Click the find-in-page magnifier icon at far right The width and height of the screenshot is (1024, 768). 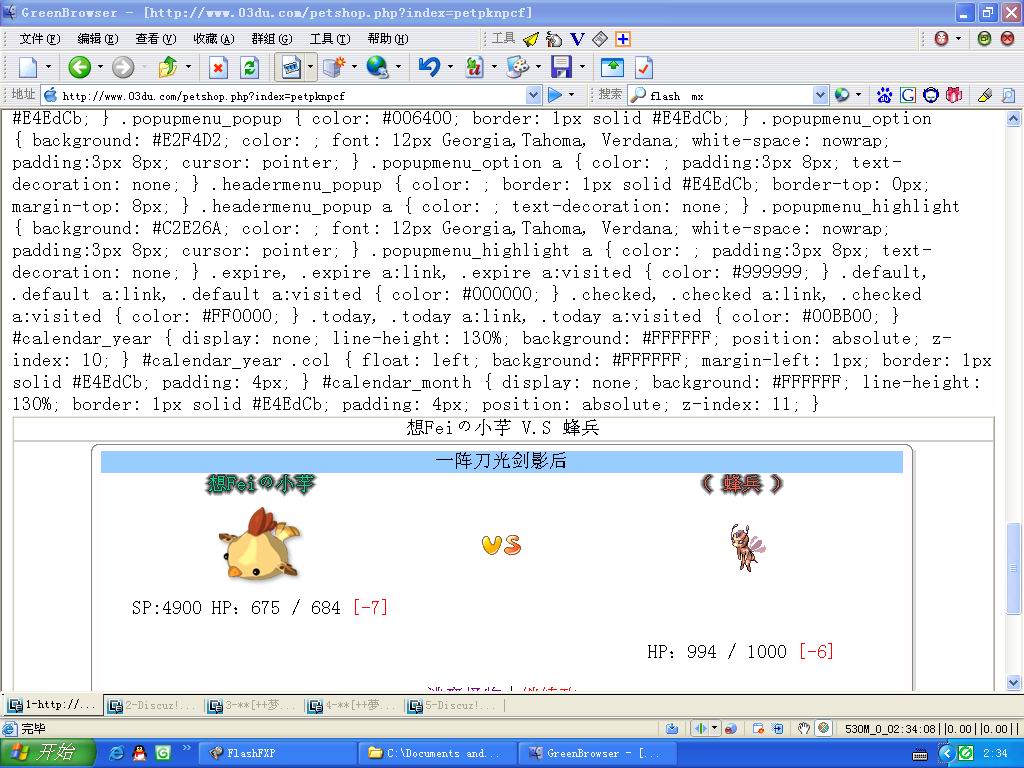coord(1008,95)
